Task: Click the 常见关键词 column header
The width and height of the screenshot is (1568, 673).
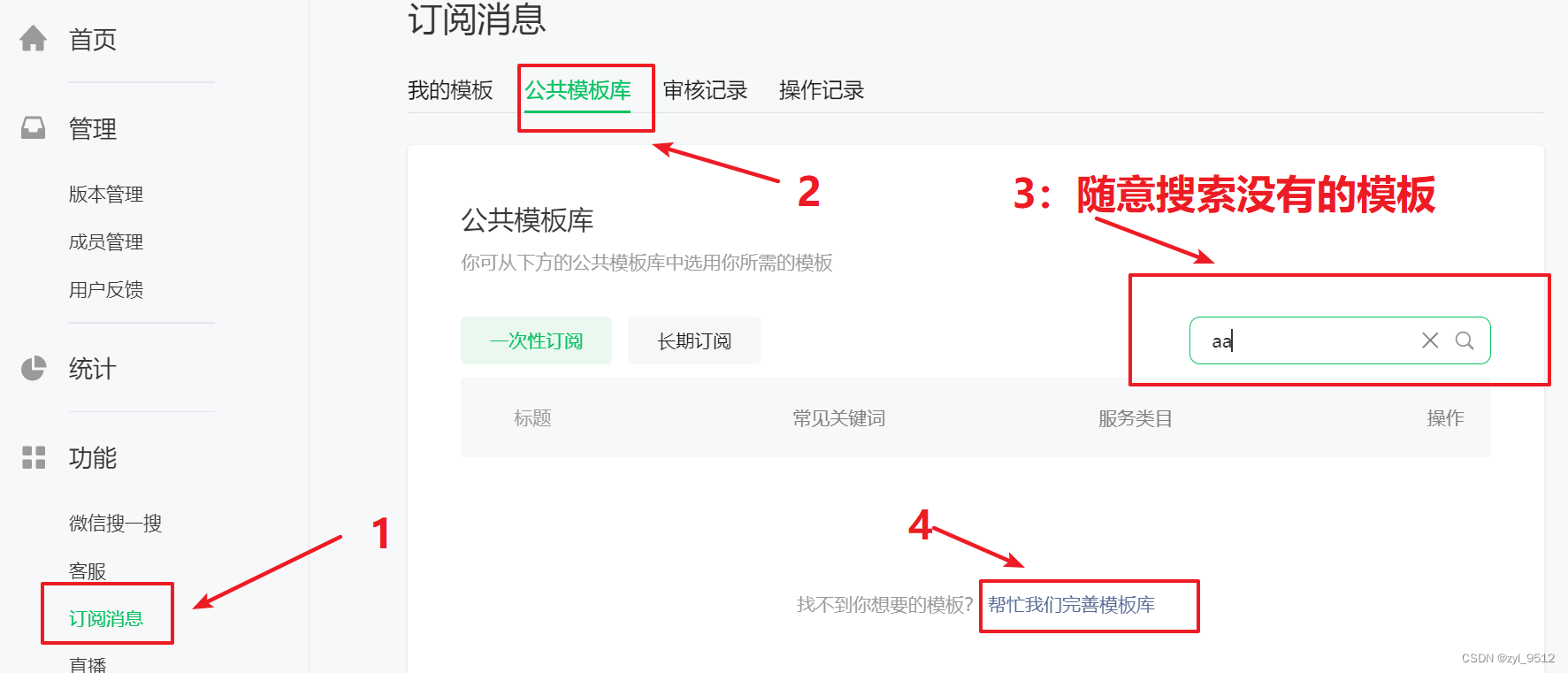Action: (838, 418)
